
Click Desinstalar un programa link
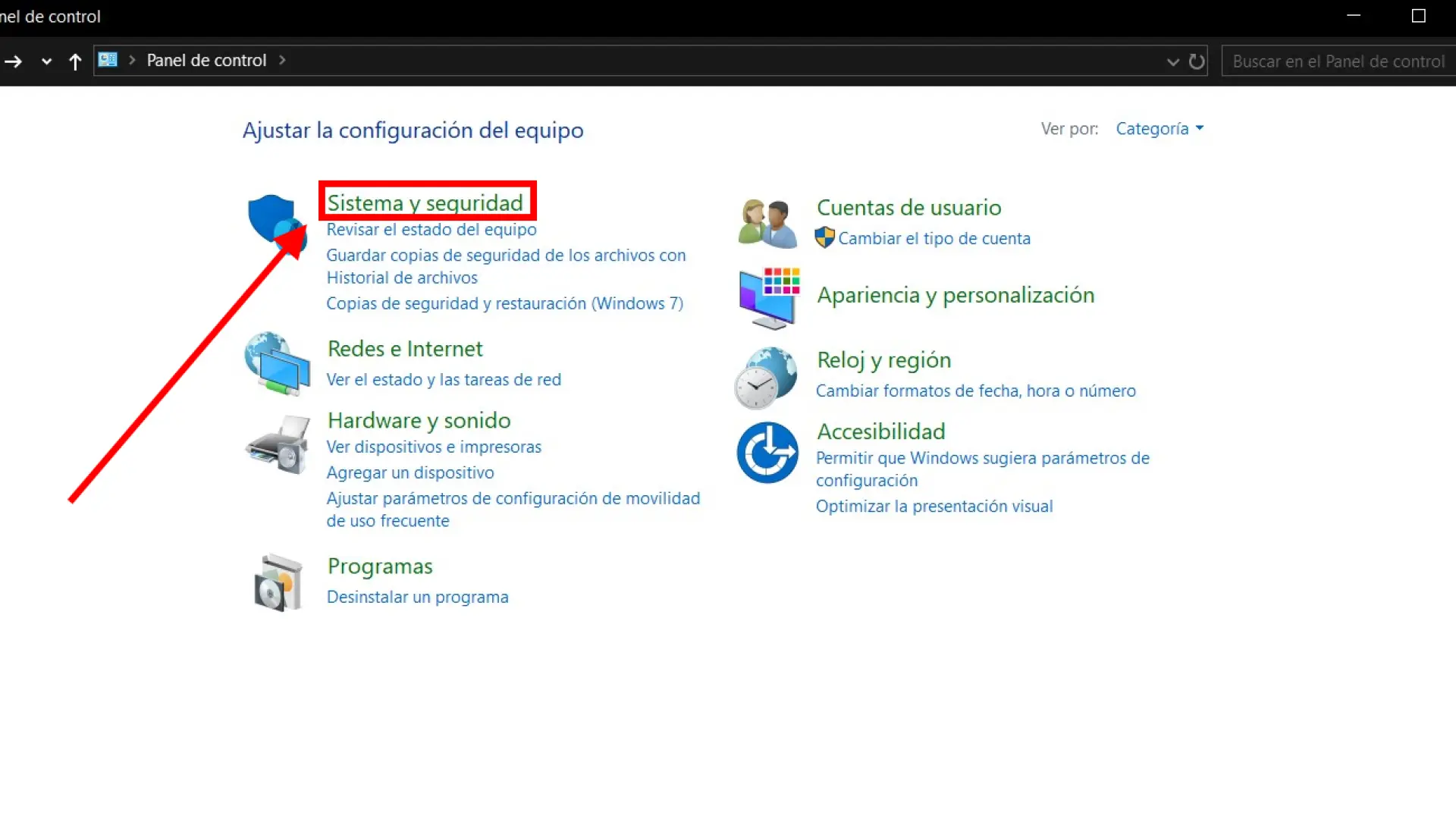click(x=417, y=597)
